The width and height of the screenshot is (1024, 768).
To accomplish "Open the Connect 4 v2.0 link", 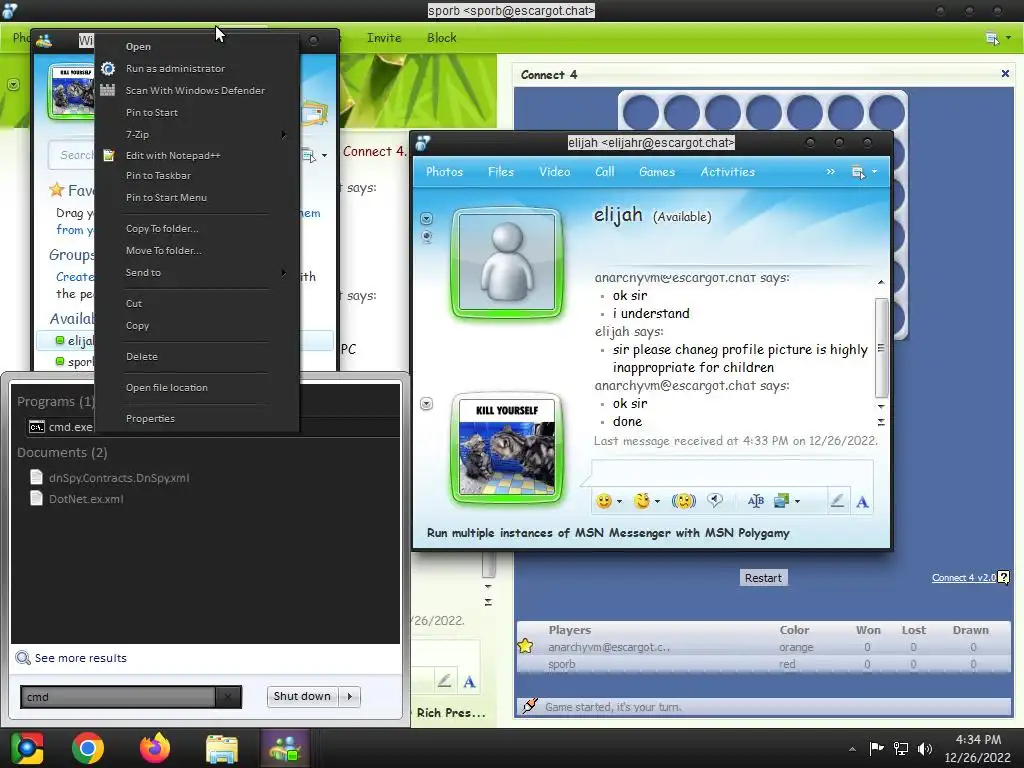I will (964, 578).
